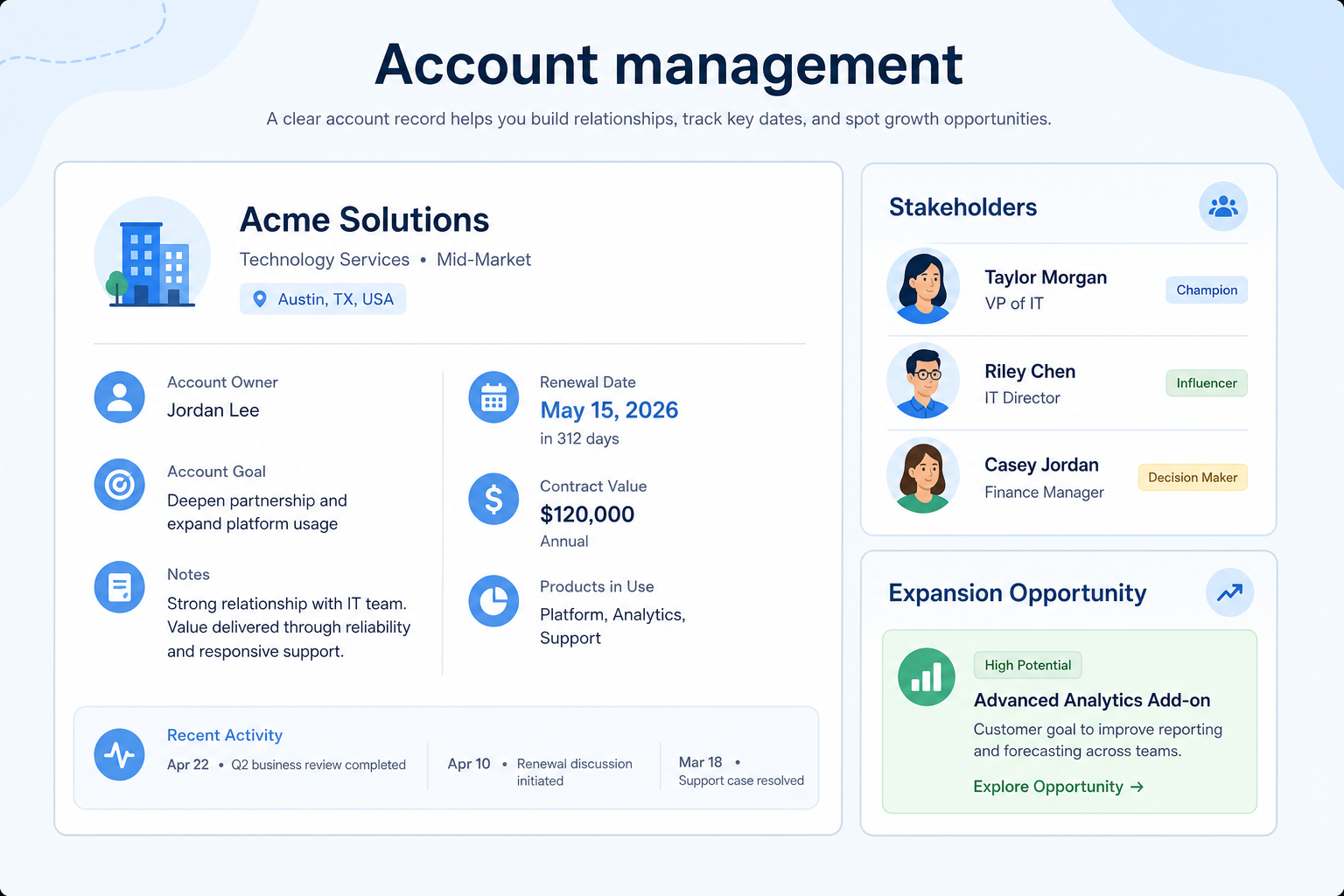Image resolution: width=1344 pixels, height=896 pixels.
Task: Click the Recent Activity pulse icon
Action: [120, 754]
